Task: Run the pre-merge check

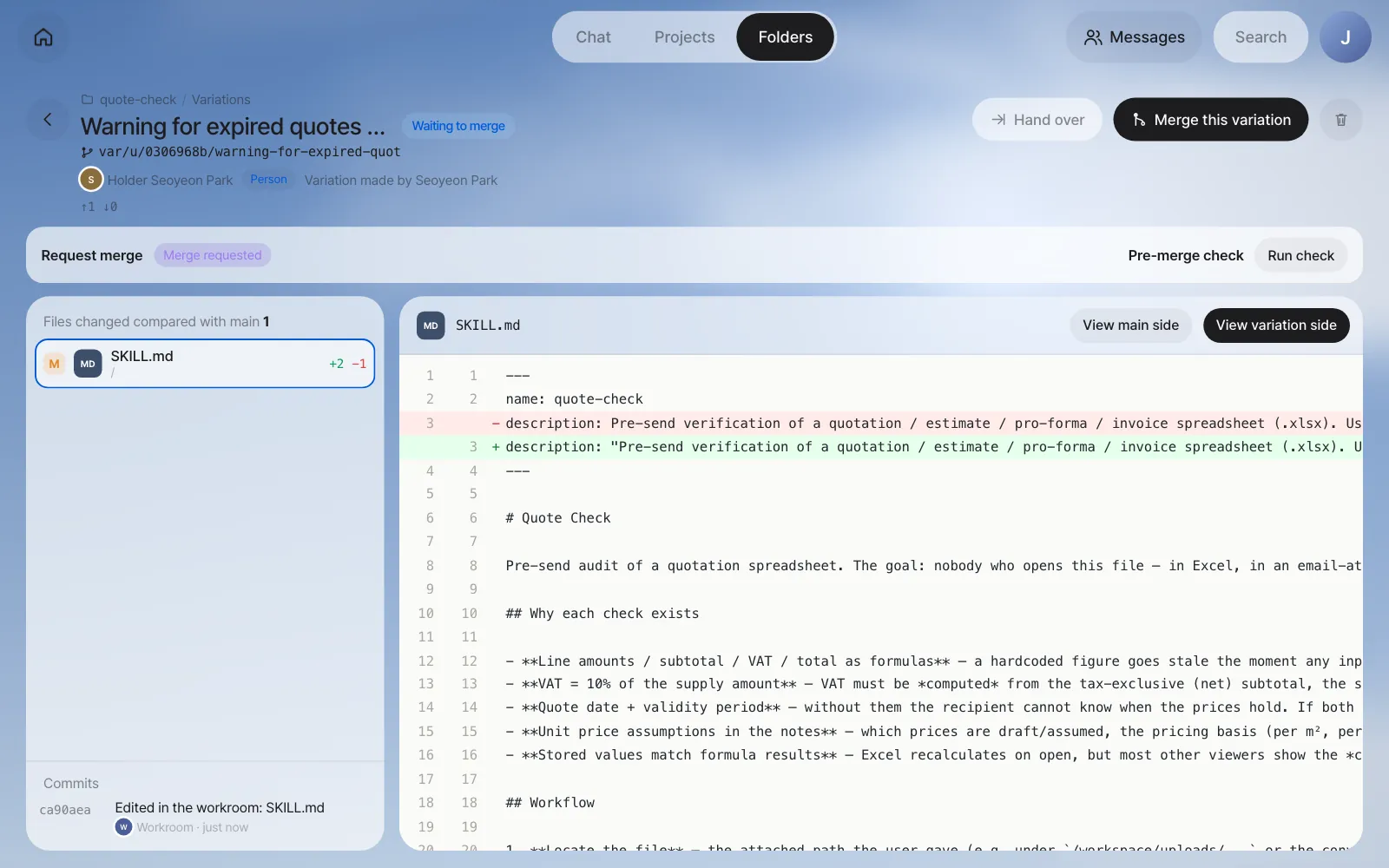Action: click(1300, 255)
